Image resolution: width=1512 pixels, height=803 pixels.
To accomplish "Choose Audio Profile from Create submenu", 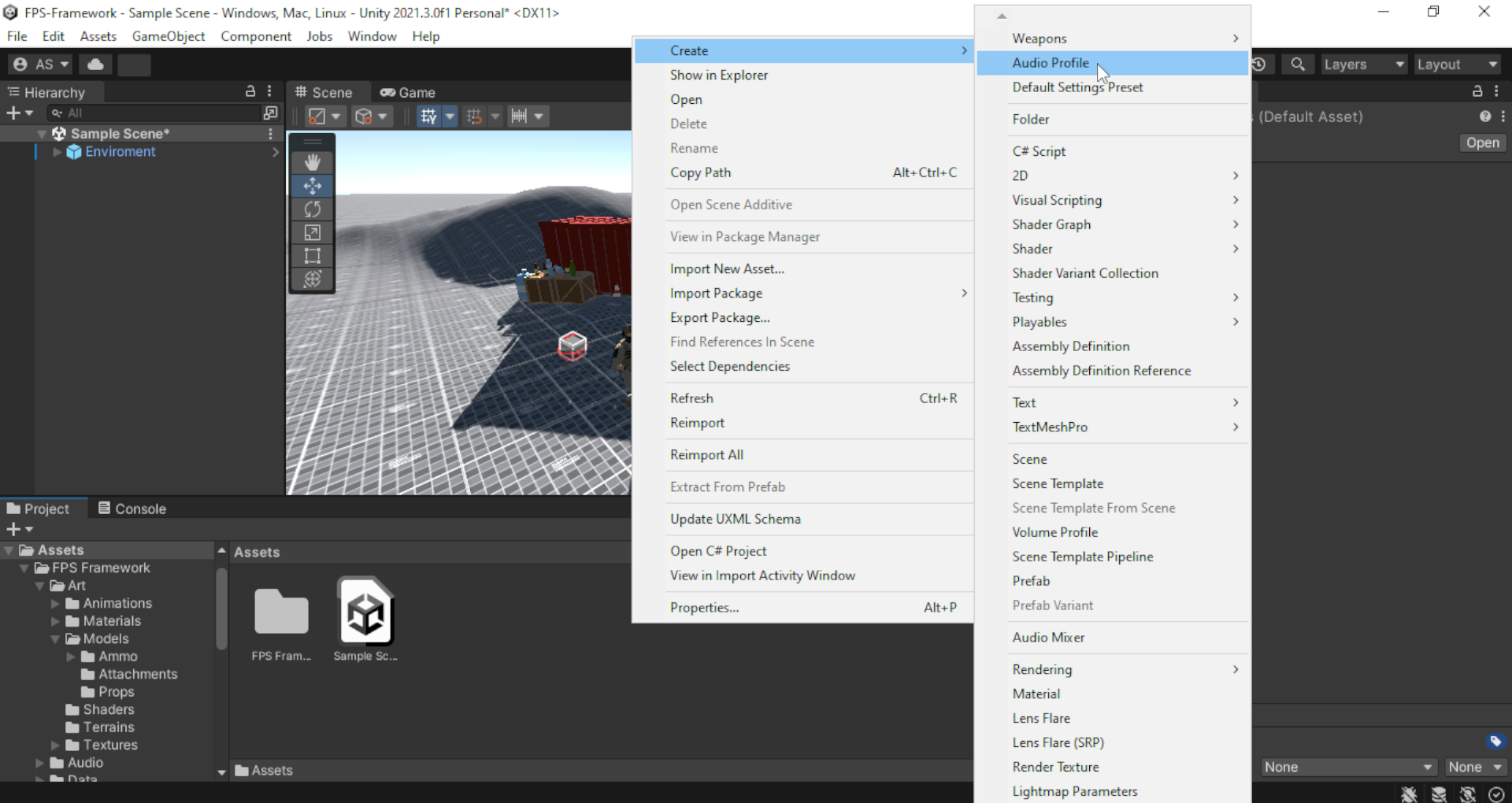I will 1112,63.
